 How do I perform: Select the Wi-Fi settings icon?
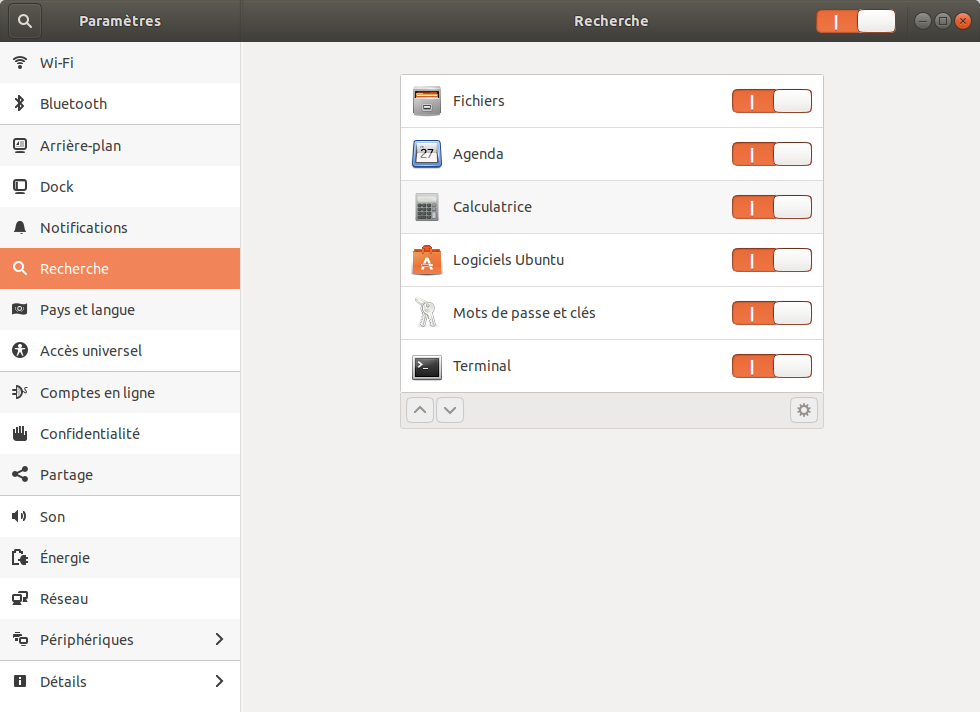coord(19,62)
